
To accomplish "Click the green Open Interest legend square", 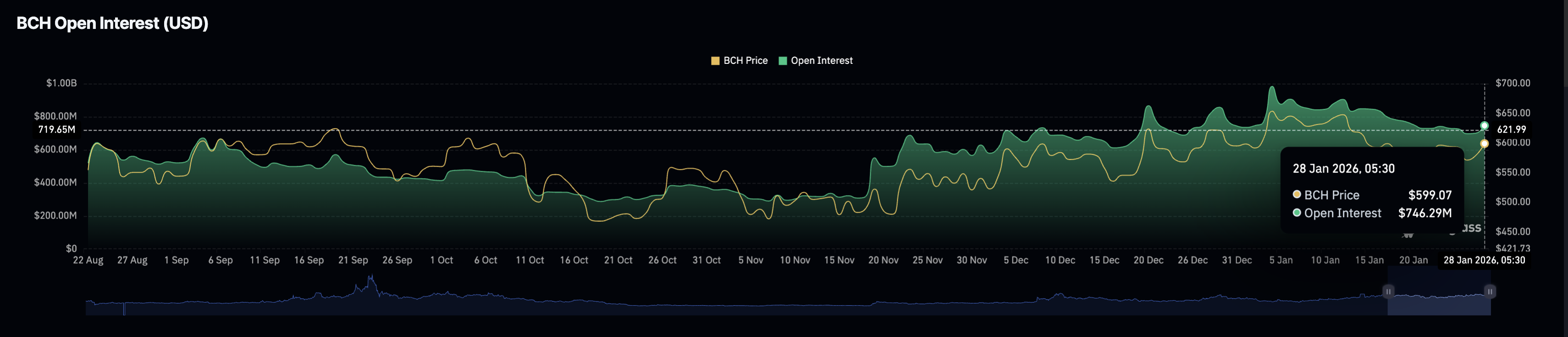I will (x=783, y=61).
